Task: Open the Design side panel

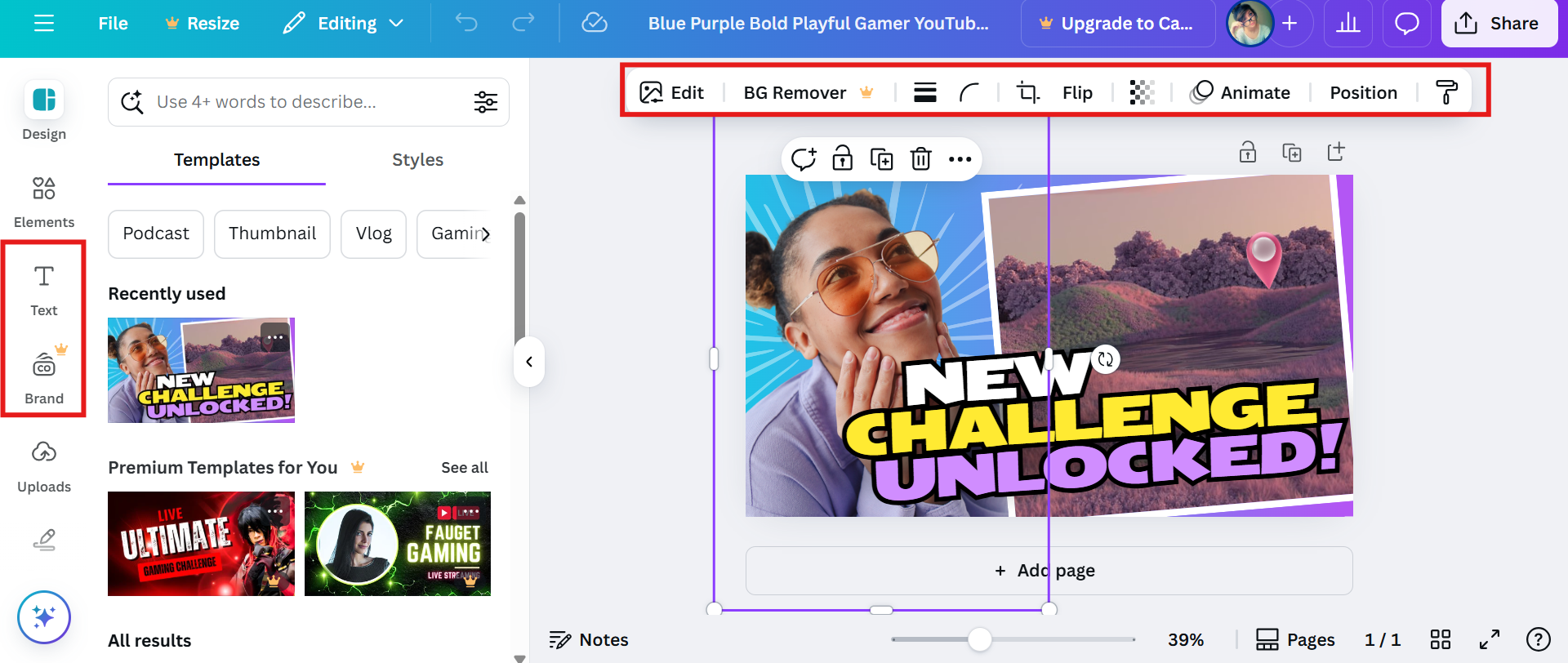Action: tap(44, 111)
